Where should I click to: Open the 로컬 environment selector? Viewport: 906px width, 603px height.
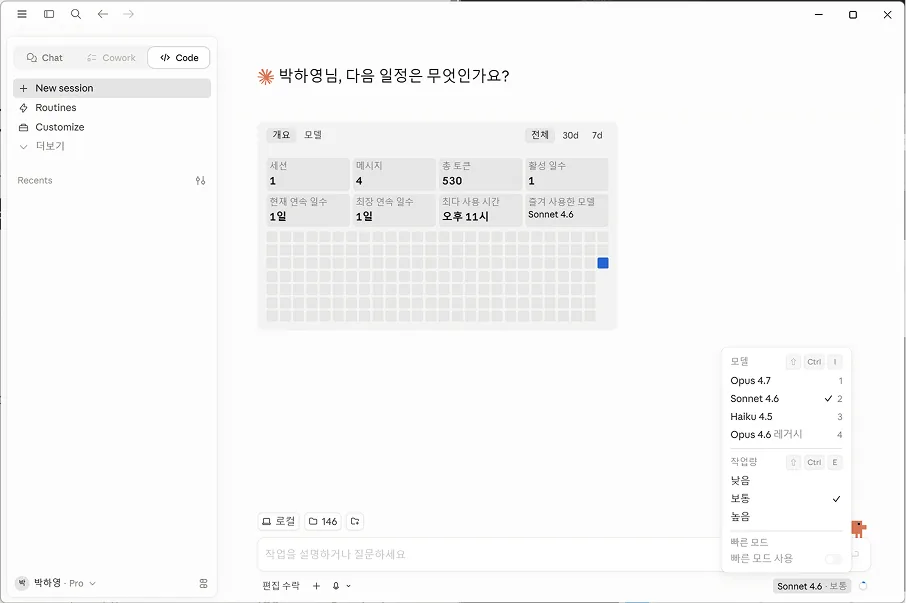point(279,522)
